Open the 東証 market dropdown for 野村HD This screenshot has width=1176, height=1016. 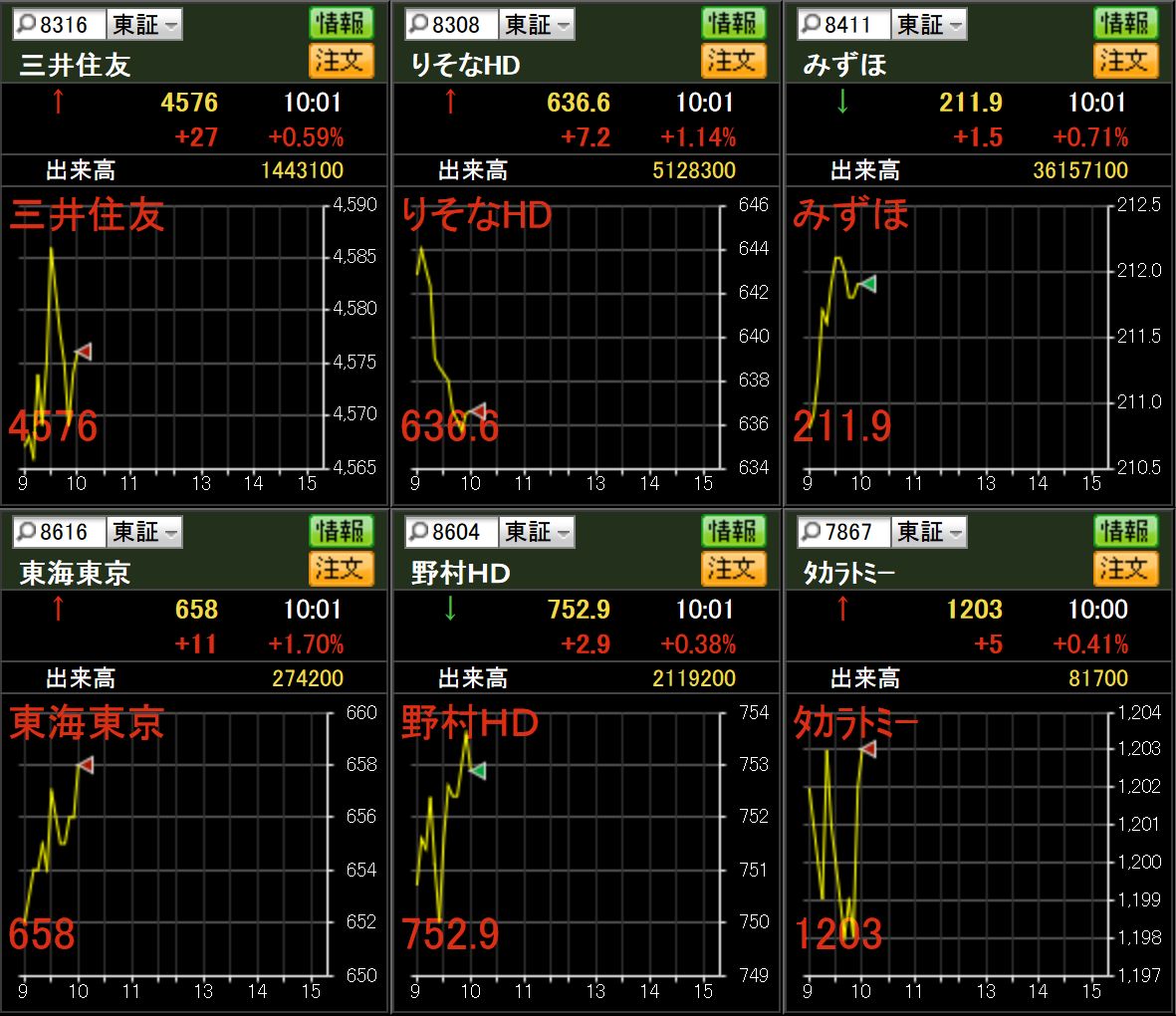(x=537, y=531)
